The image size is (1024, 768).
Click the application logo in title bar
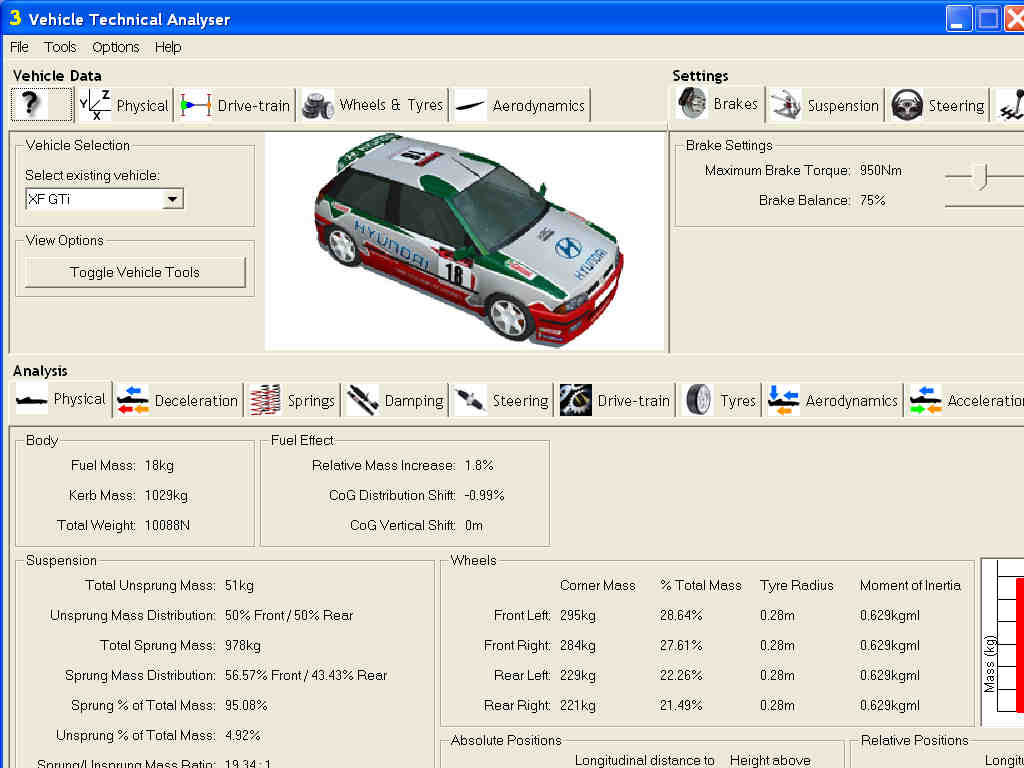16,18
